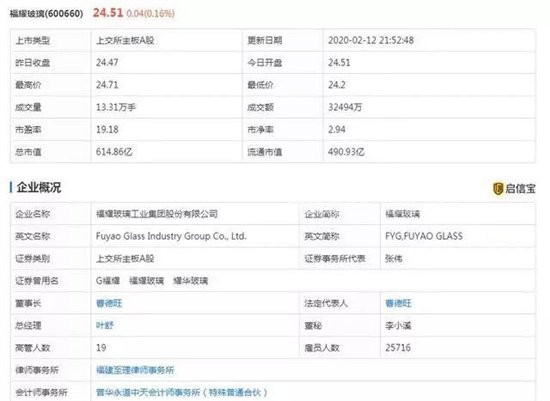Select the 更新日期 label
This screenshot has width=550, height=401.
(264, 40)
